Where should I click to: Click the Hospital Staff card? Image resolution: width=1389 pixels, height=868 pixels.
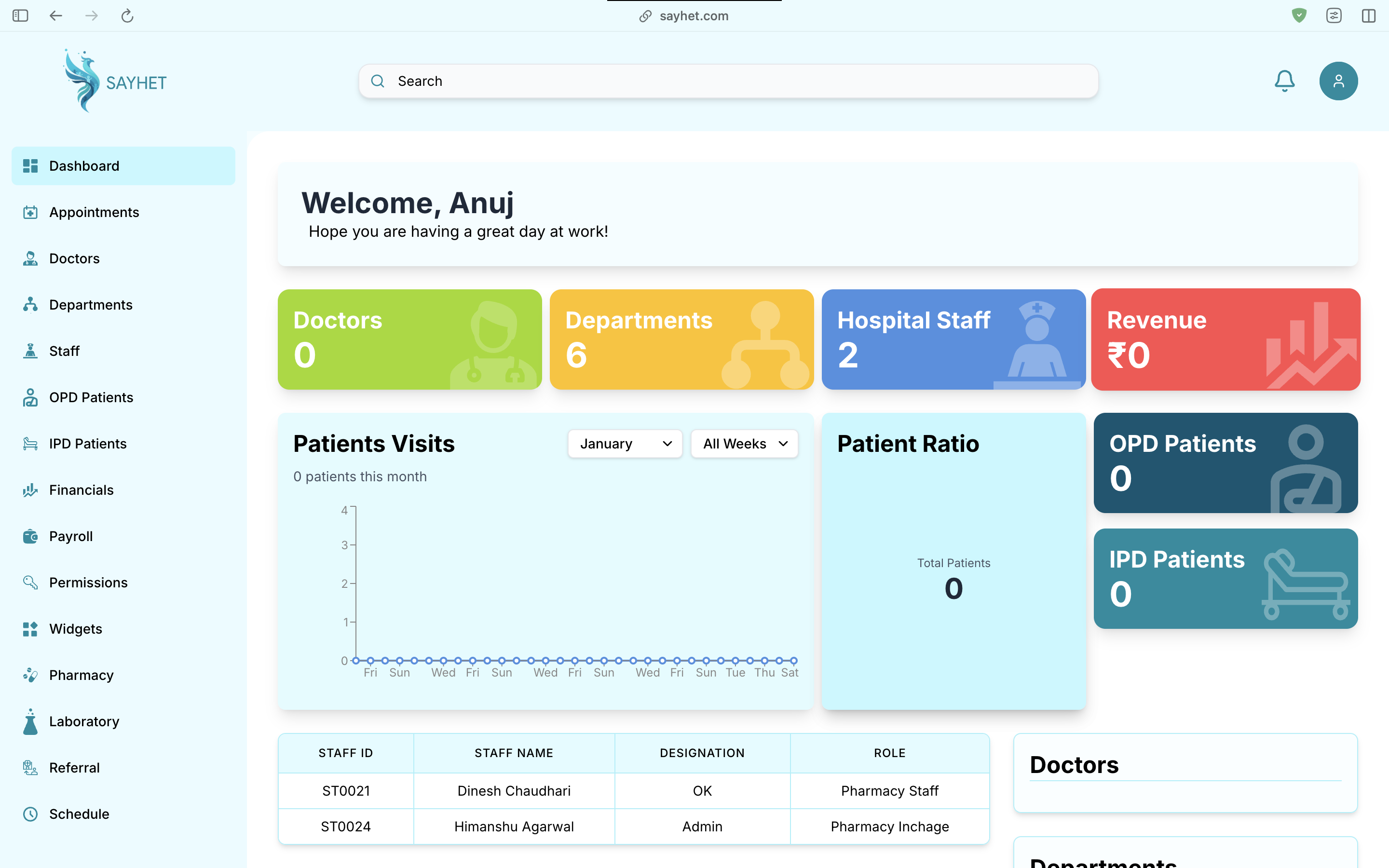953,339
